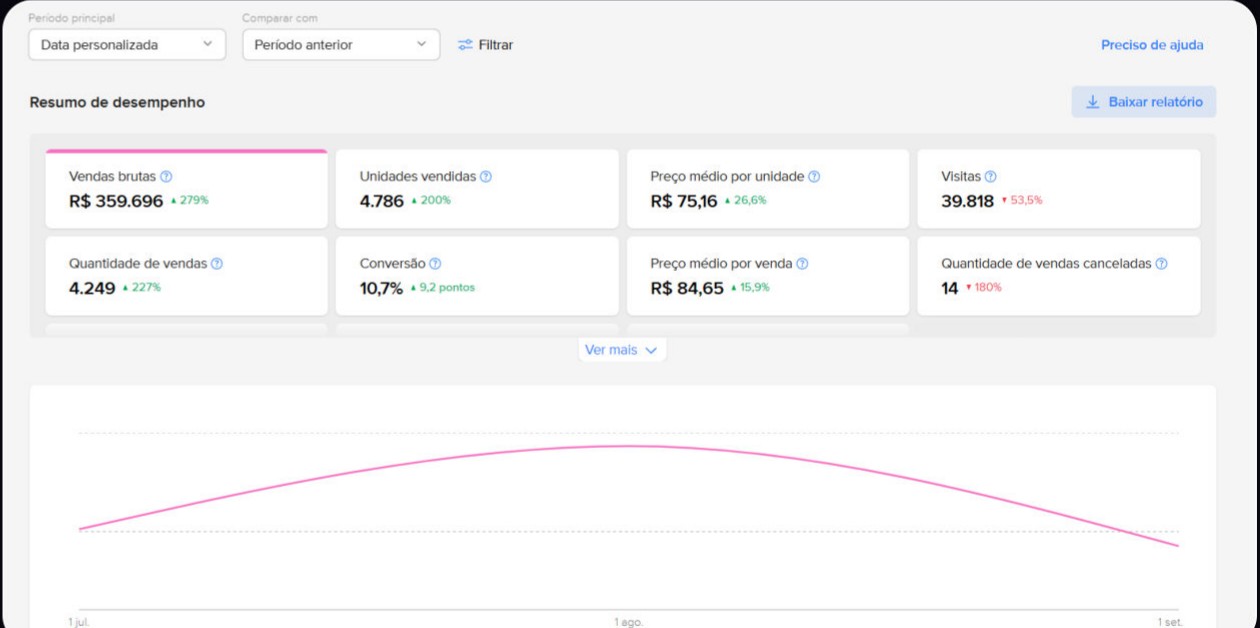Click help icon next to Visitas

point(990,177)
